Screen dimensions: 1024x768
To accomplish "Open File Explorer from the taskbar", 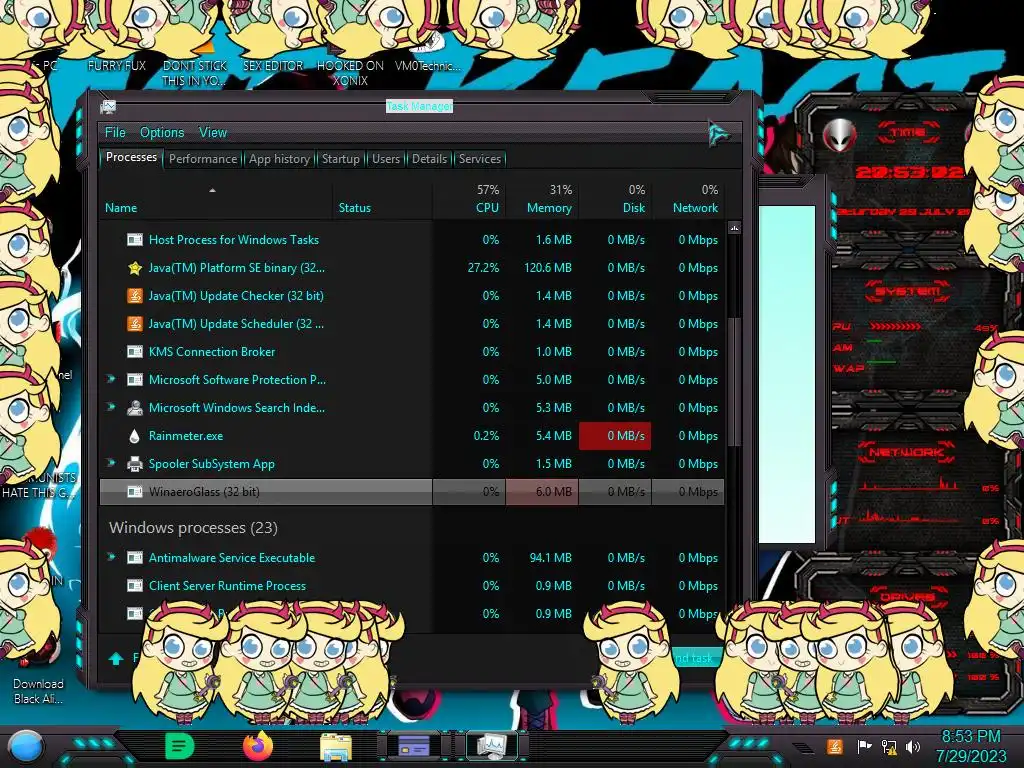I will coord(336,747).
